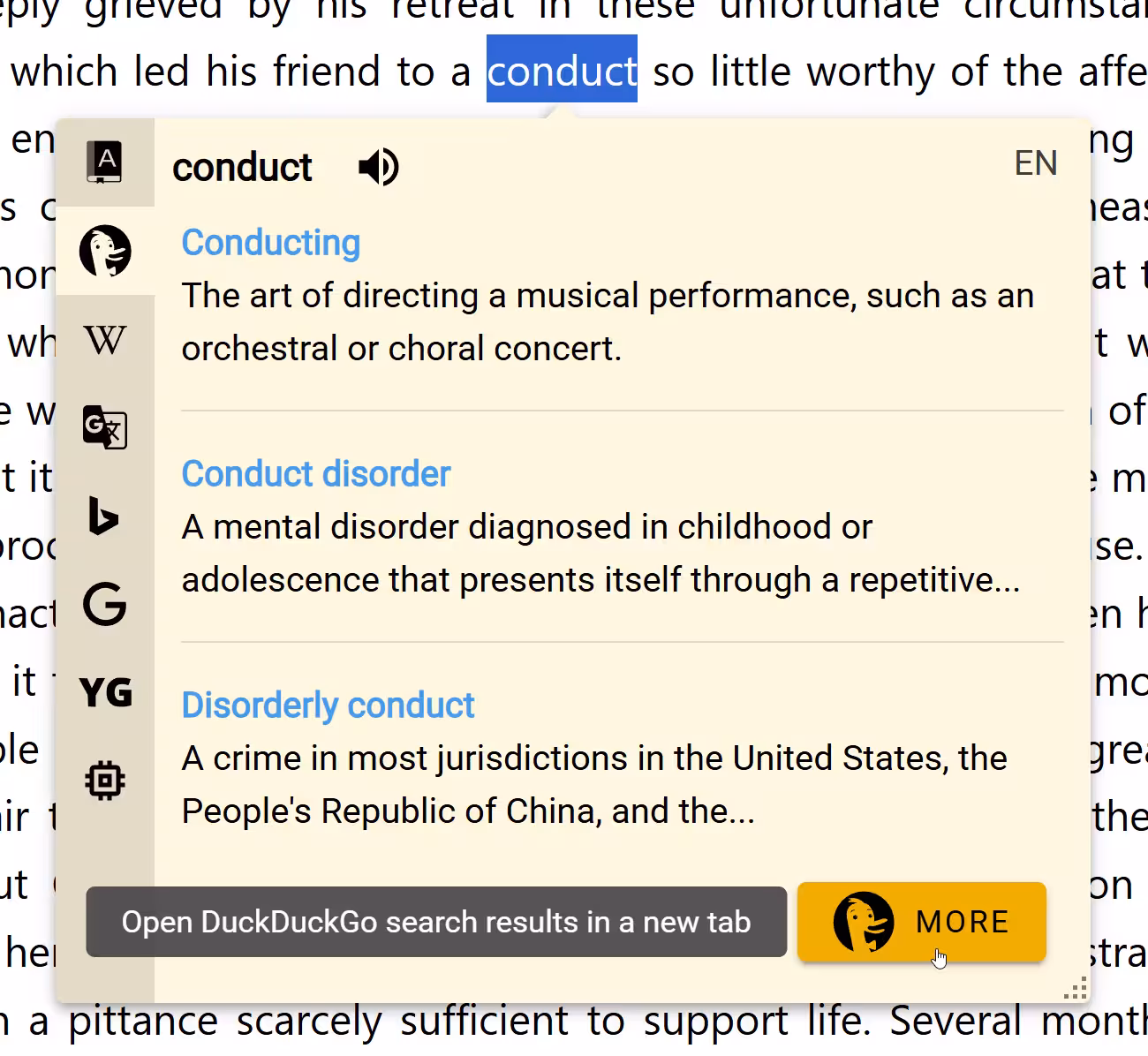1148x1056 pixels.
Task: Play pronunciation with the speaker icon
Action: tap(379, 167)
